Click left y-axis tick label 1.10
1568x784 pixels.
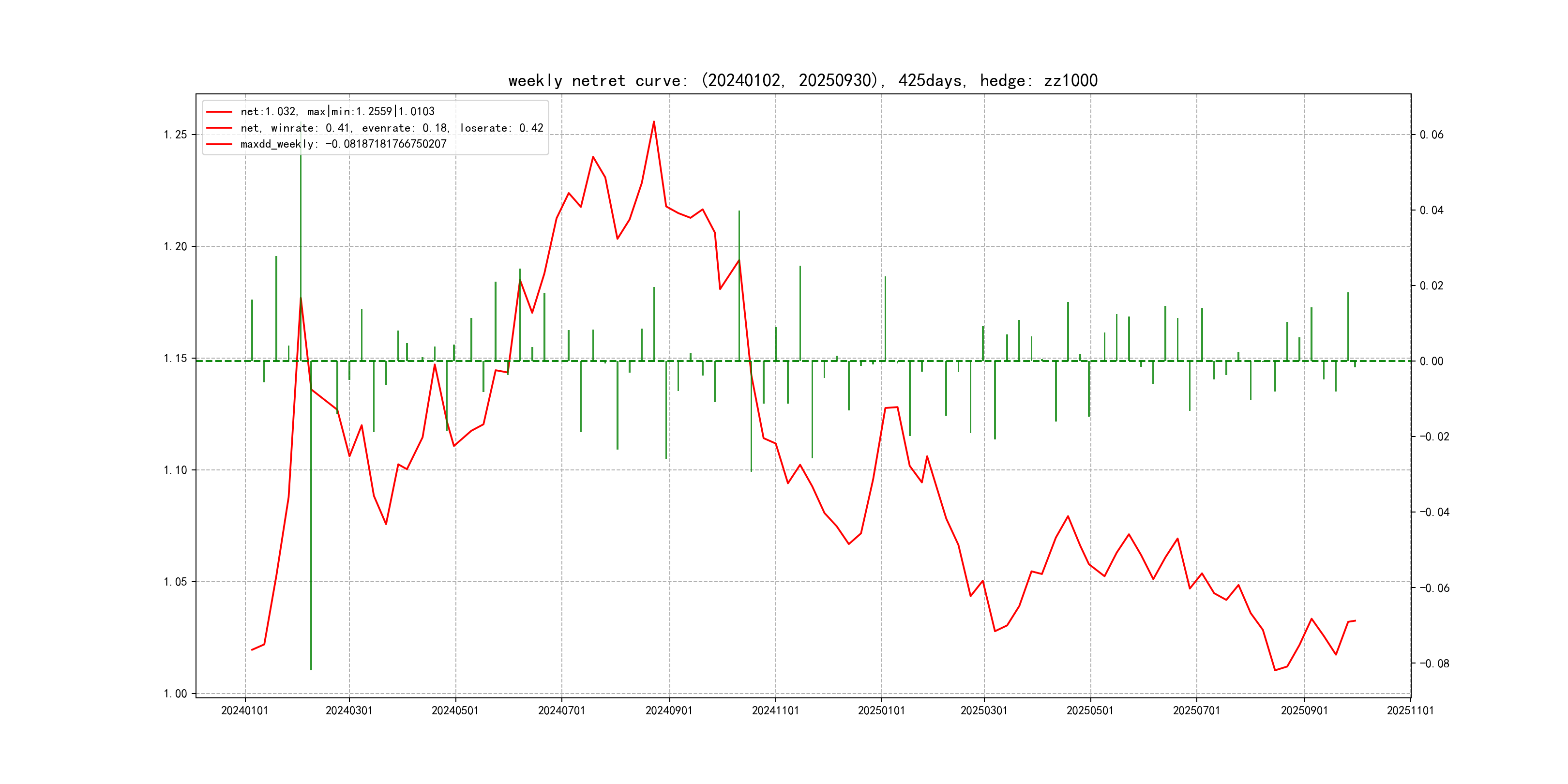[175, 470]
